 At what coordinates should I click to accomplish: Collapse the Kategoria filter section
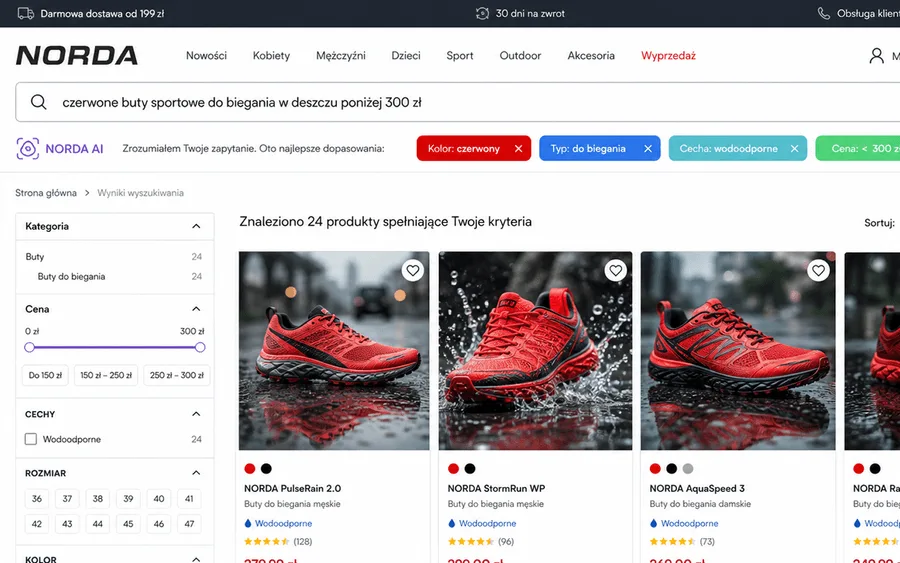tap(196, 226)
